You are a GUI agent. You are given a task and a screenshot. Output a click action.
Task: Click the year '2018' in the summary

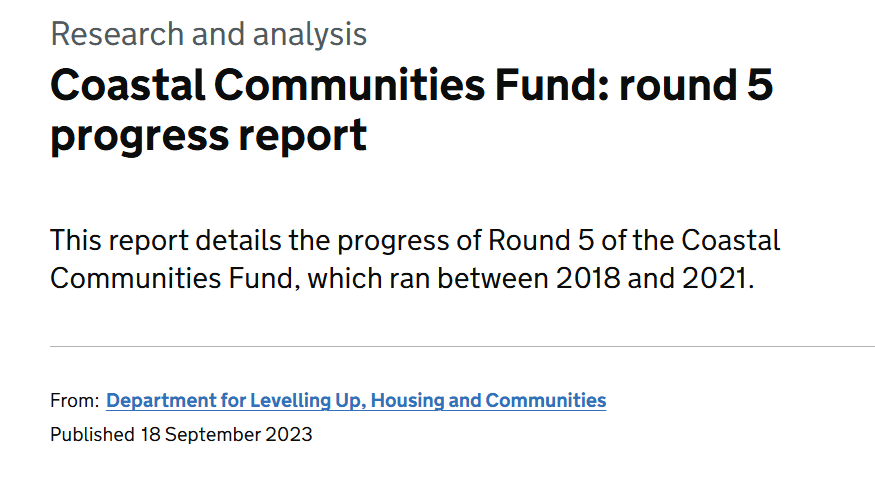point(588,278)
